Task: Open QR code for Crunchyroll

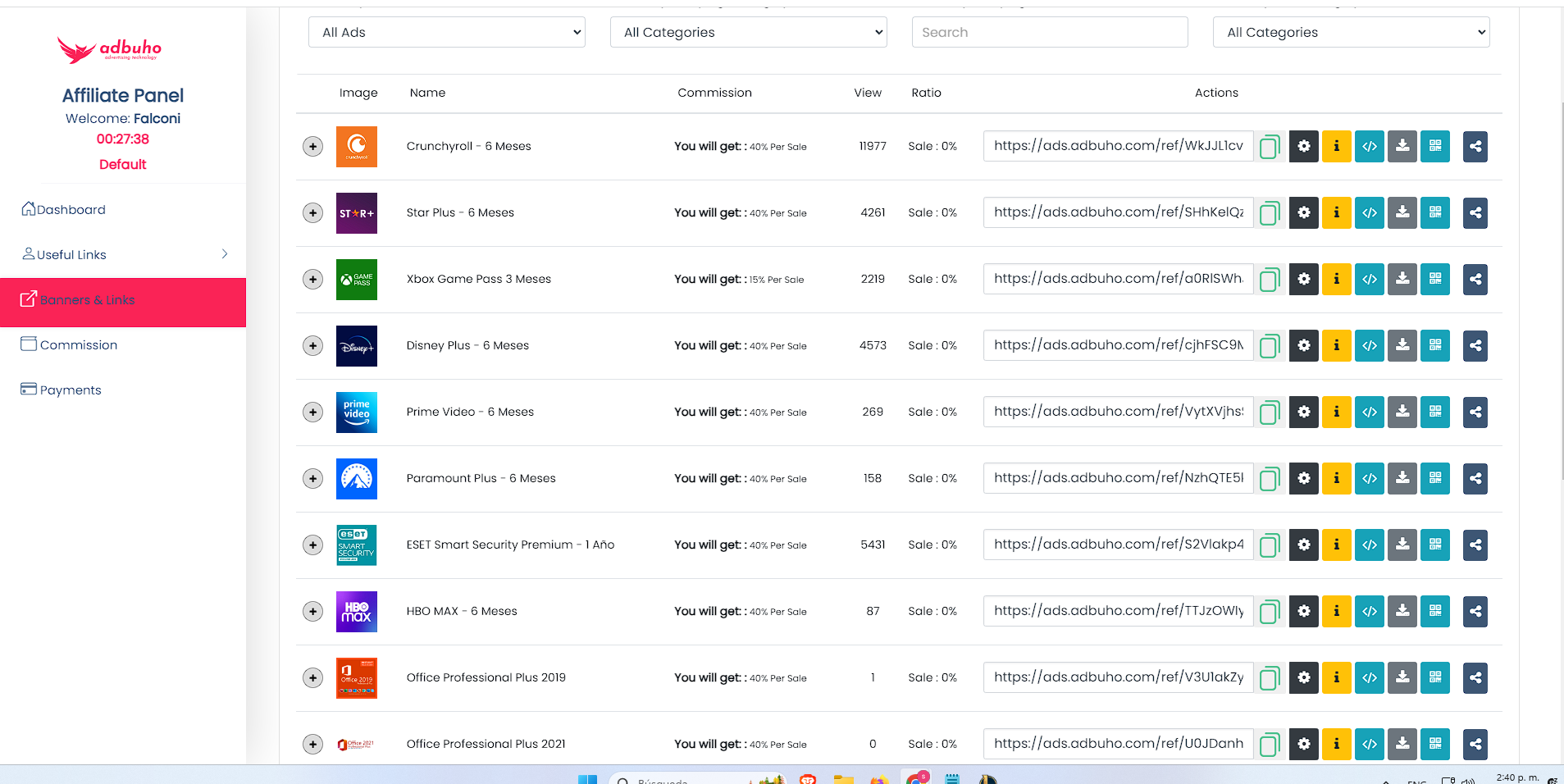Action: [x=1435, y=147]
